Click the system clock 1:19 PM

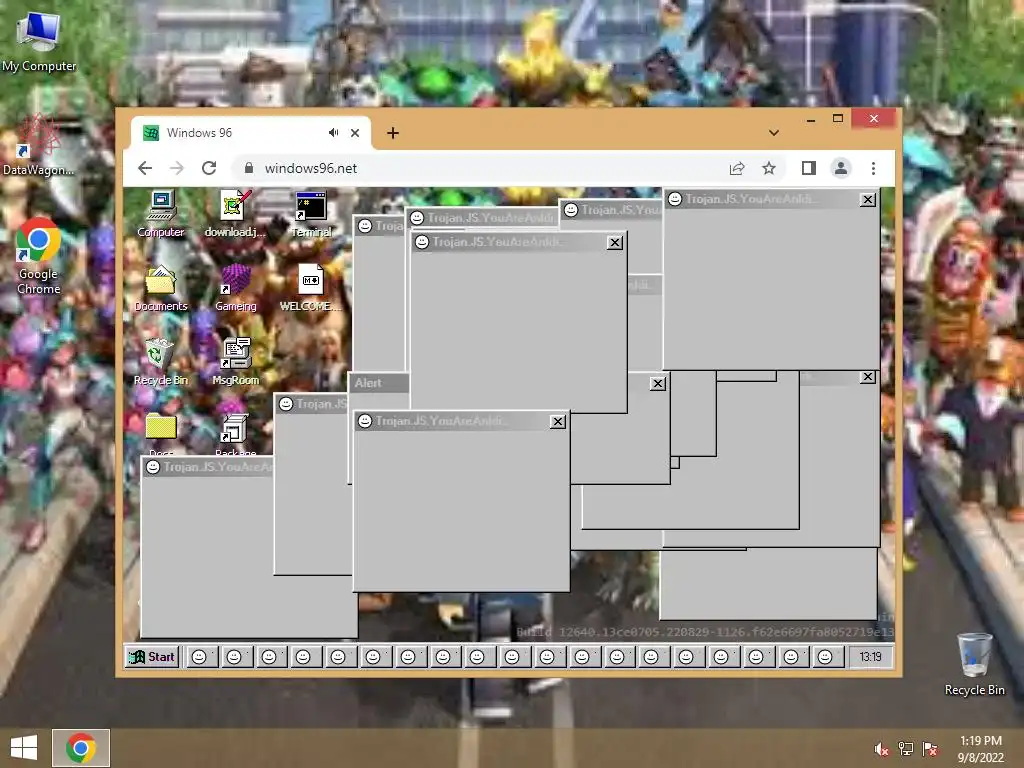click(980, 749)
